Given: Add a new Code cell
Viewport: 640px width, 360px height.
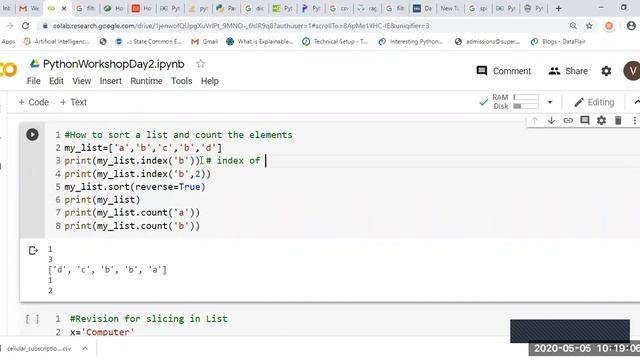Looking at the screenshot, I should coord(33,102).
